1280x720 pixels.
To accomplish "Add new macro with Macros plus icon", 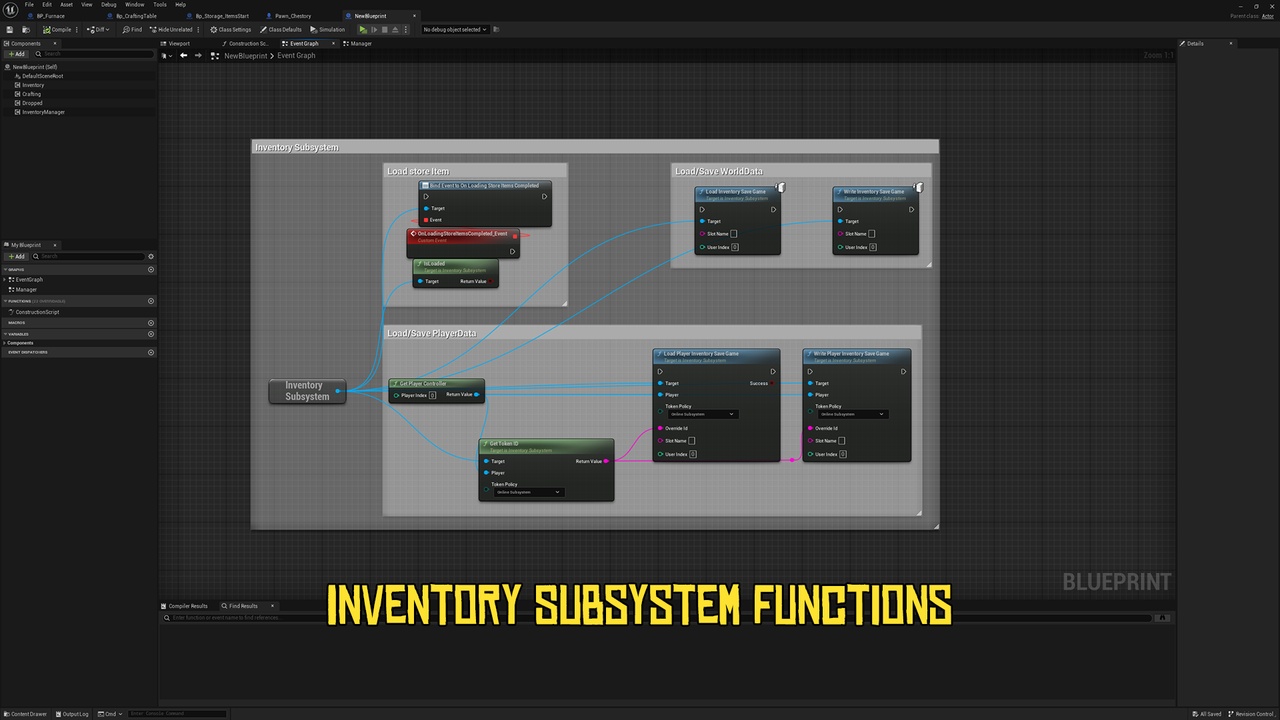I will pos(151,323).
